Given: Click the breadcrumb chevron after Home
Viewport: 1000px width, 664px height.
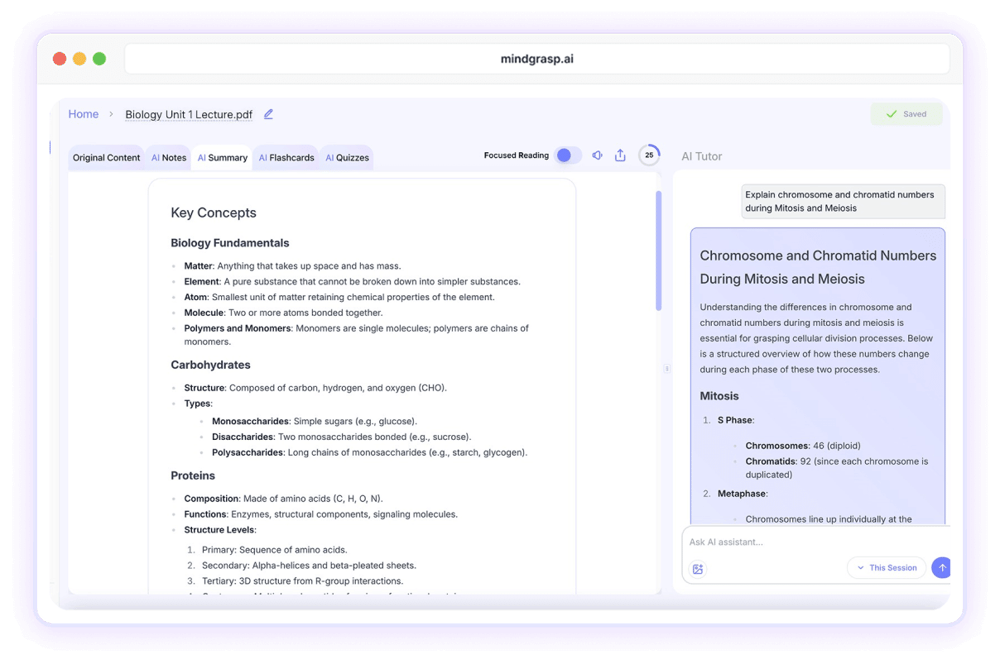Looking at the screenshot, I should 111,115.
